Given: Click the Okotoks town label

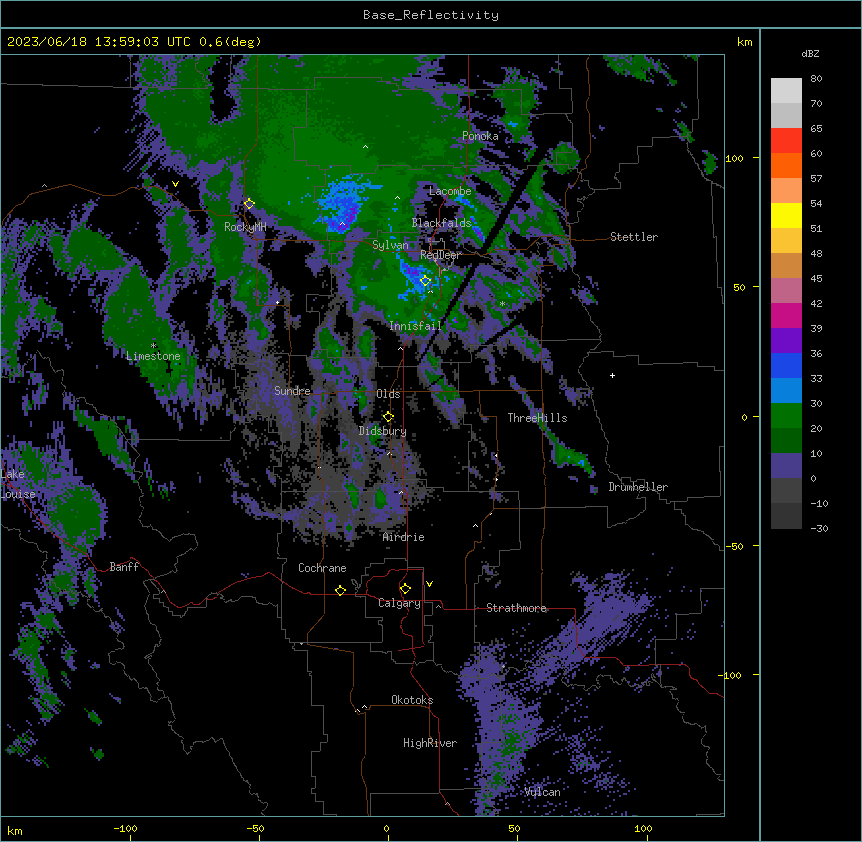Looking at the screenshot, I should pyautogui.click(x=412, y=700).
